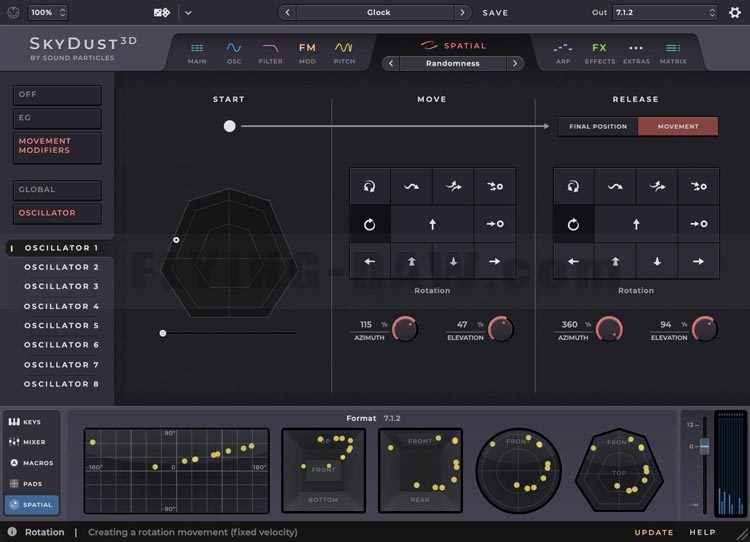
Task: Select wavy arrow movement in RELEASE grid
Action: (615, 187)
